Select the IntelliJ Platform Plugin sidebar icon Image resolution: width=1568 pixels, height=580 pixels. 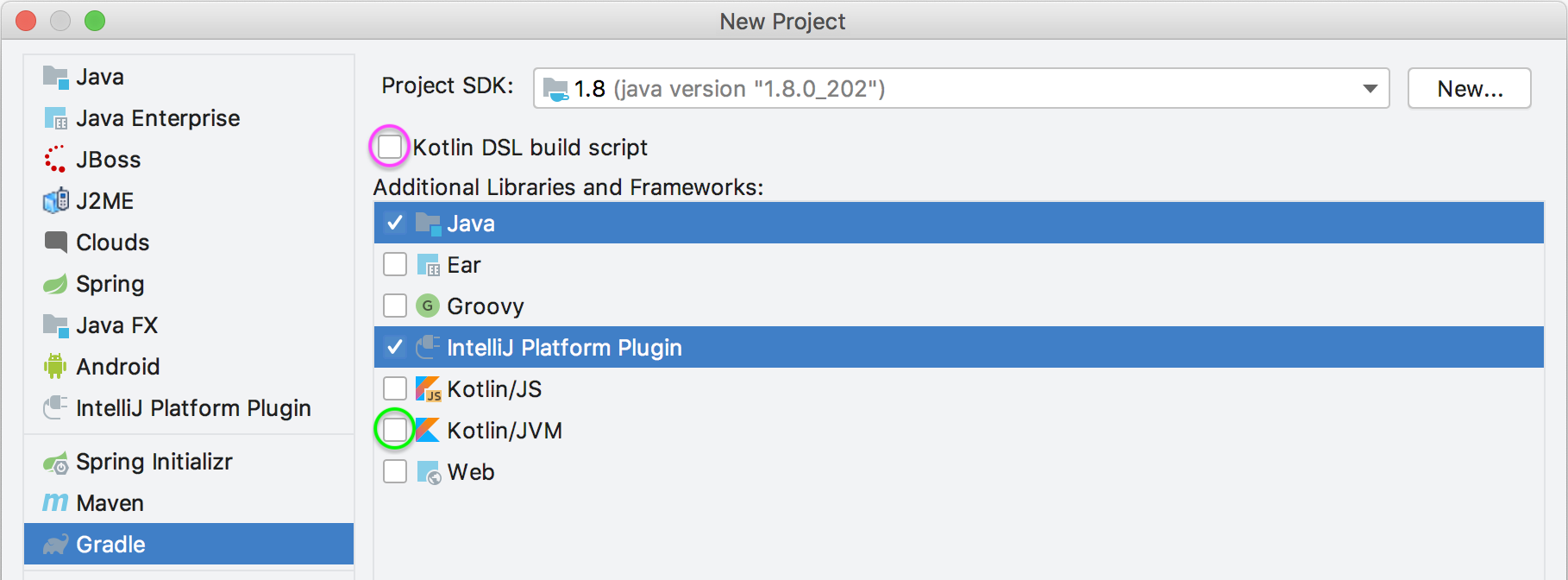tap(55, 407)
